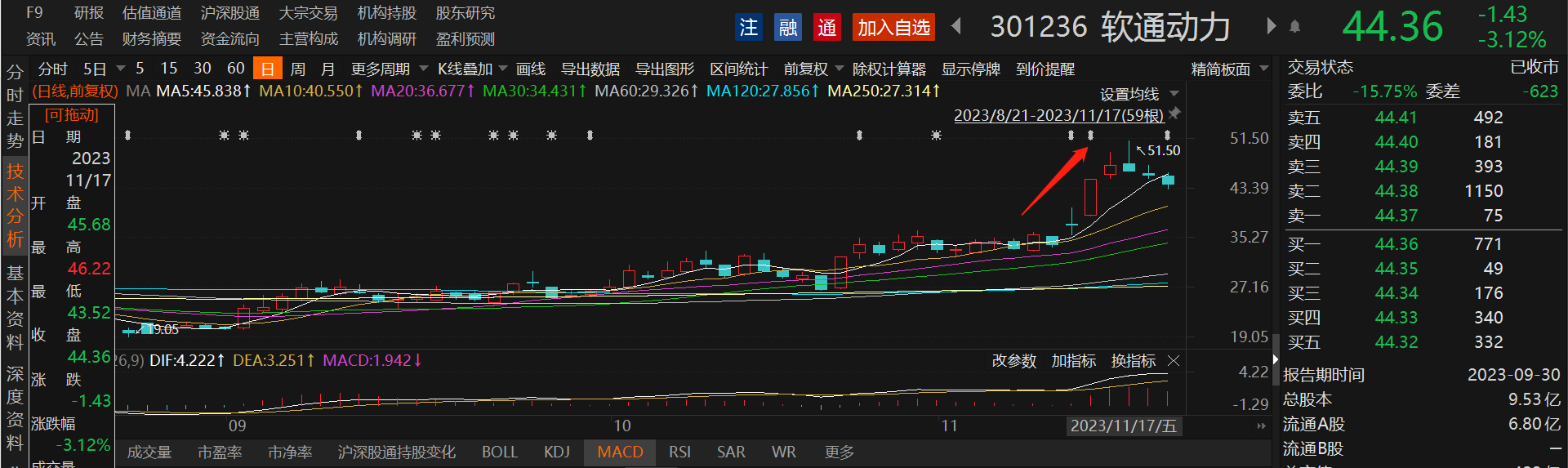Click the bell alert icon beside stock name

[x=1294, y=27]
